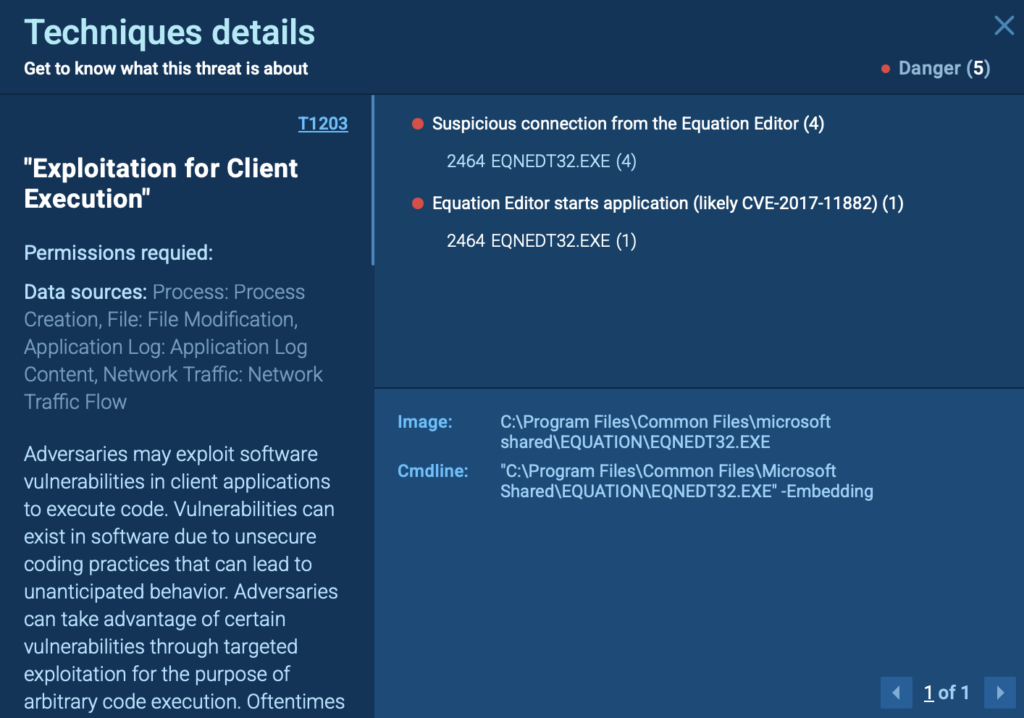The height and width of the screenshot is (718, 1024).
Task: Open the T1203 technique link
Action: [x=322, y=124]
